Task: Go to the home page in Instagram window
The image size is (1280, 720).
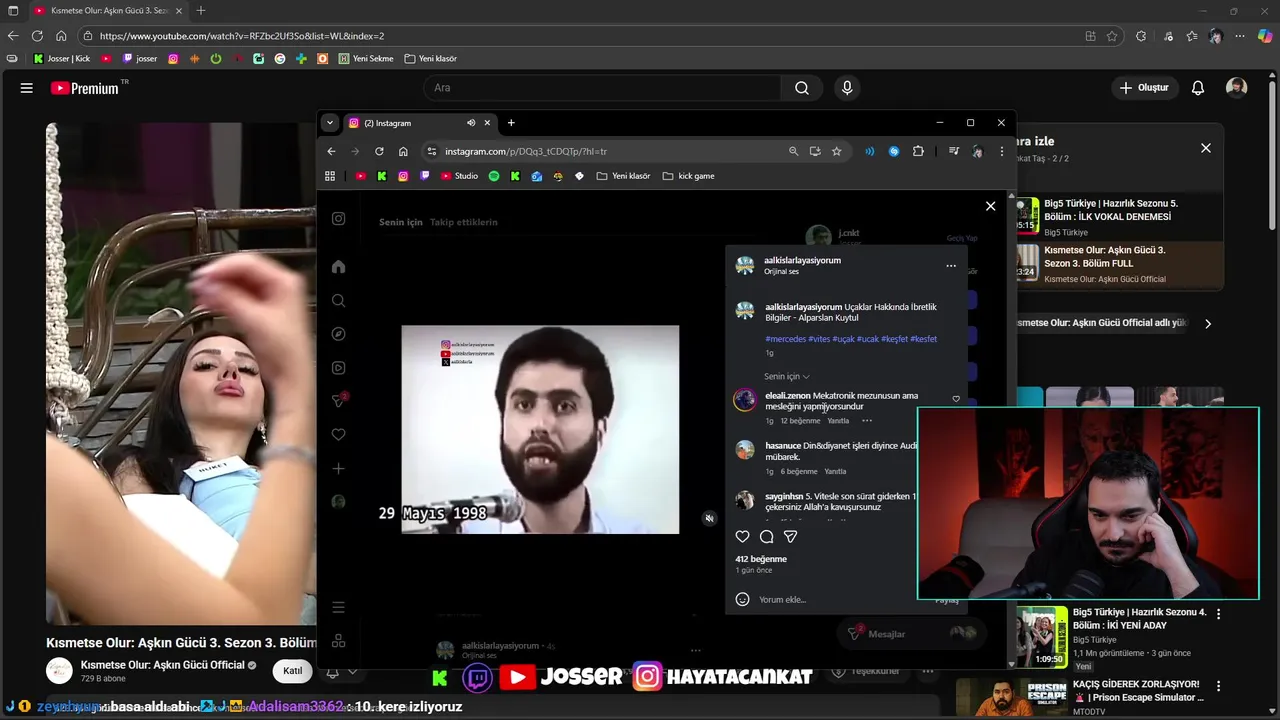Action: pyautogui.click(x=403, y=151)
